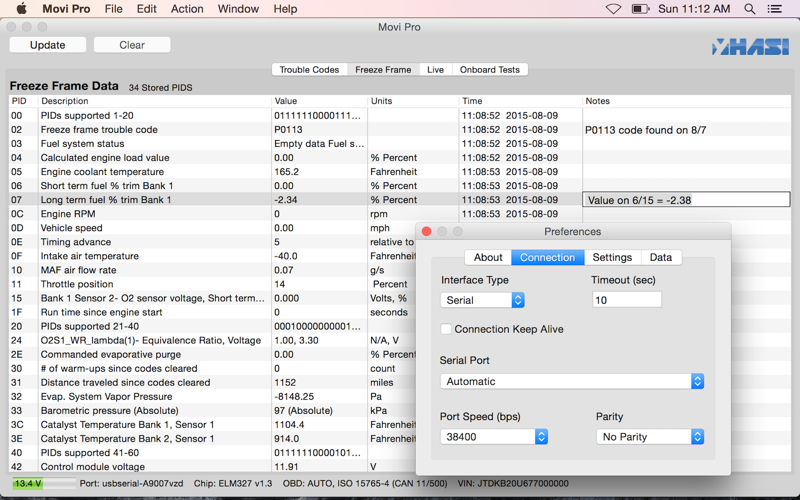Click the Update button
The width and height of the screenshot is (800, 500).
point(47,45)
